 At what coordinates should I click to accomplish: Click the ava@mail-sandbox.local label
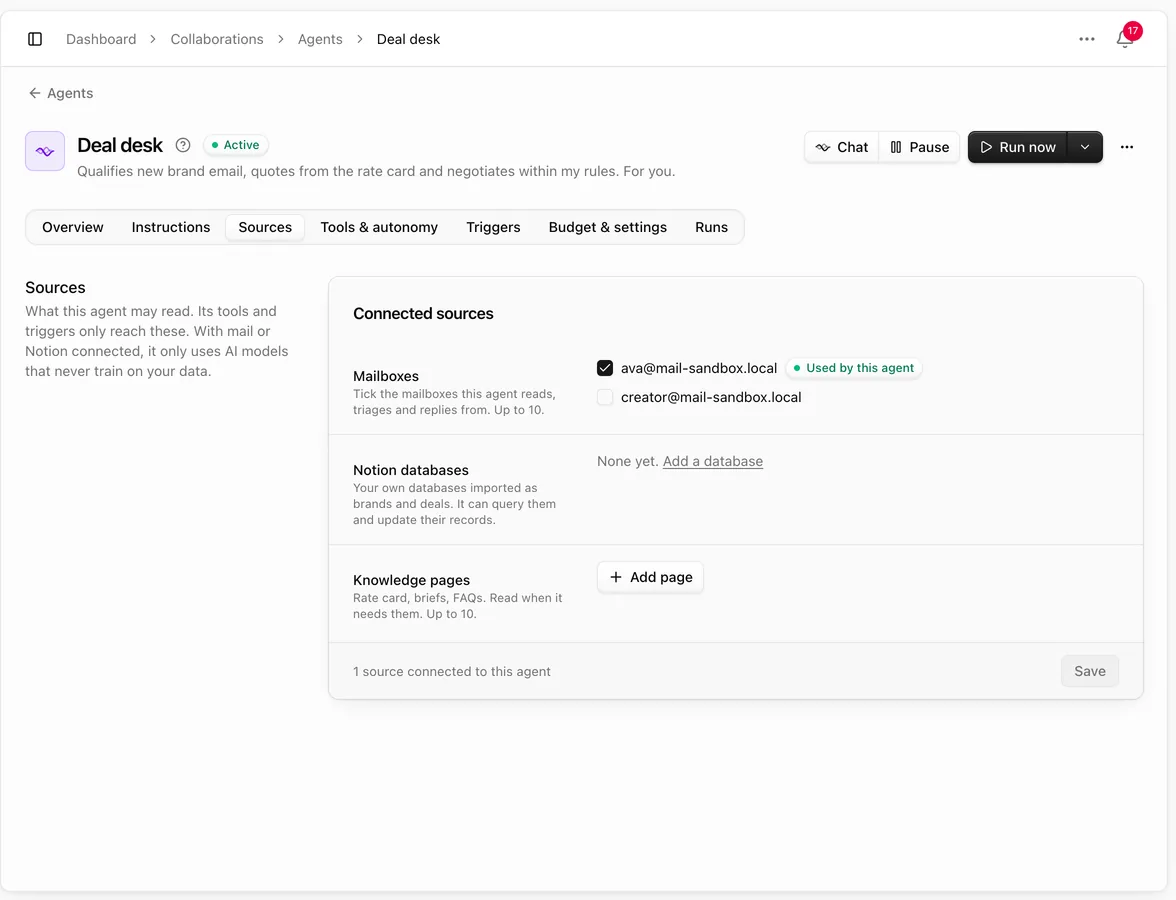(x=699, y=368)
